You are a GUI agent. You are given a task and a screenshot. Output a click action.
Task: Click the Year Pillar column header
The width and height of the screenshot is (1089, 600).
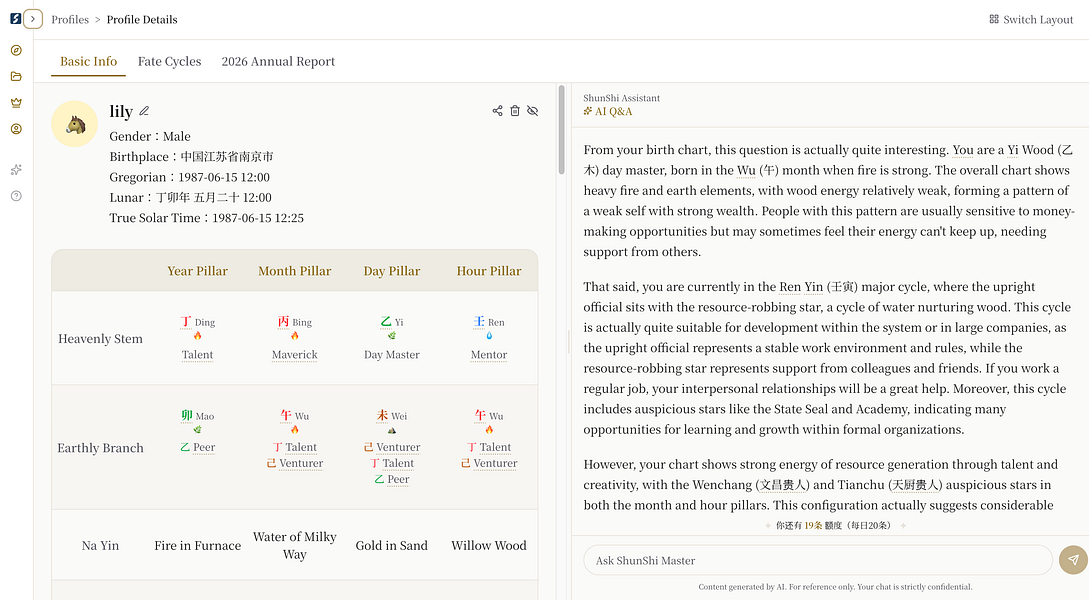tap(197, 271)
